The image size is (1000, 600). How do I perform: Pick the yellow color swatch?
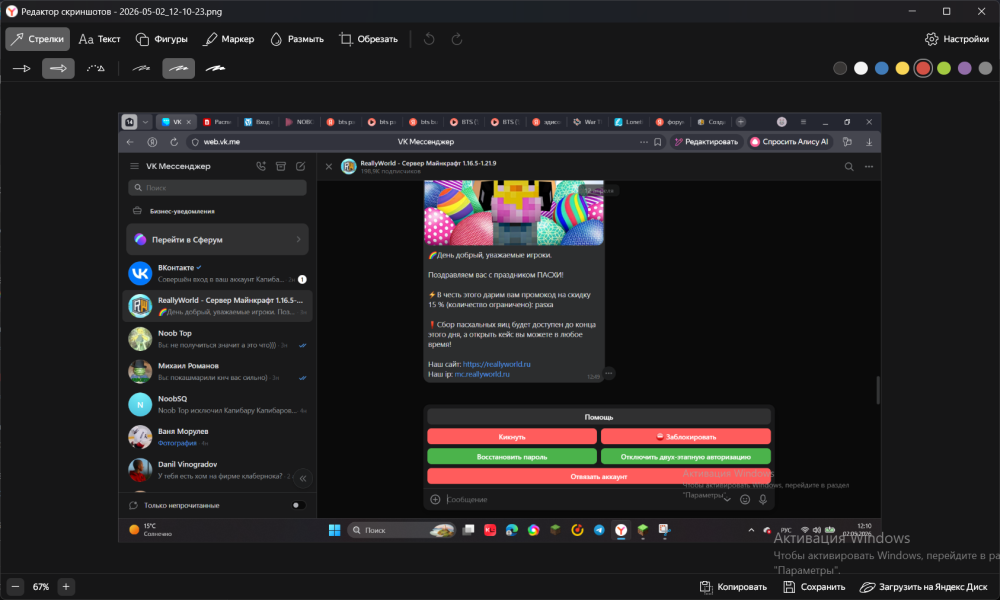click(x=902, y=68)
